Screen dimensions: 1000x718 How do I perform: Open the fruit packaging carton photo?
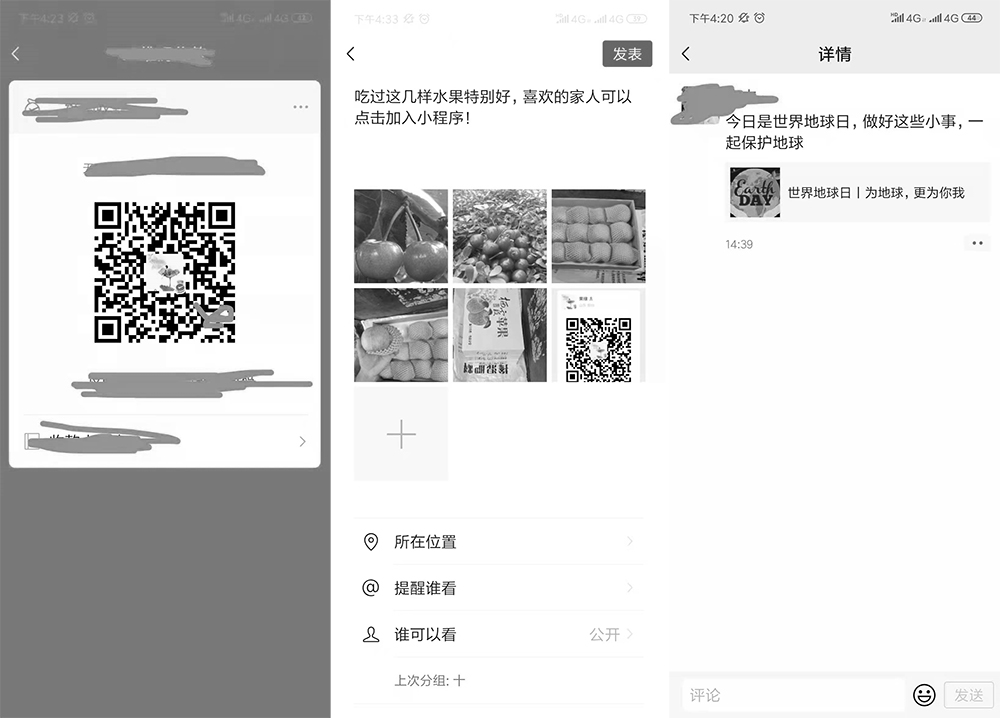(x=499, y=335)
